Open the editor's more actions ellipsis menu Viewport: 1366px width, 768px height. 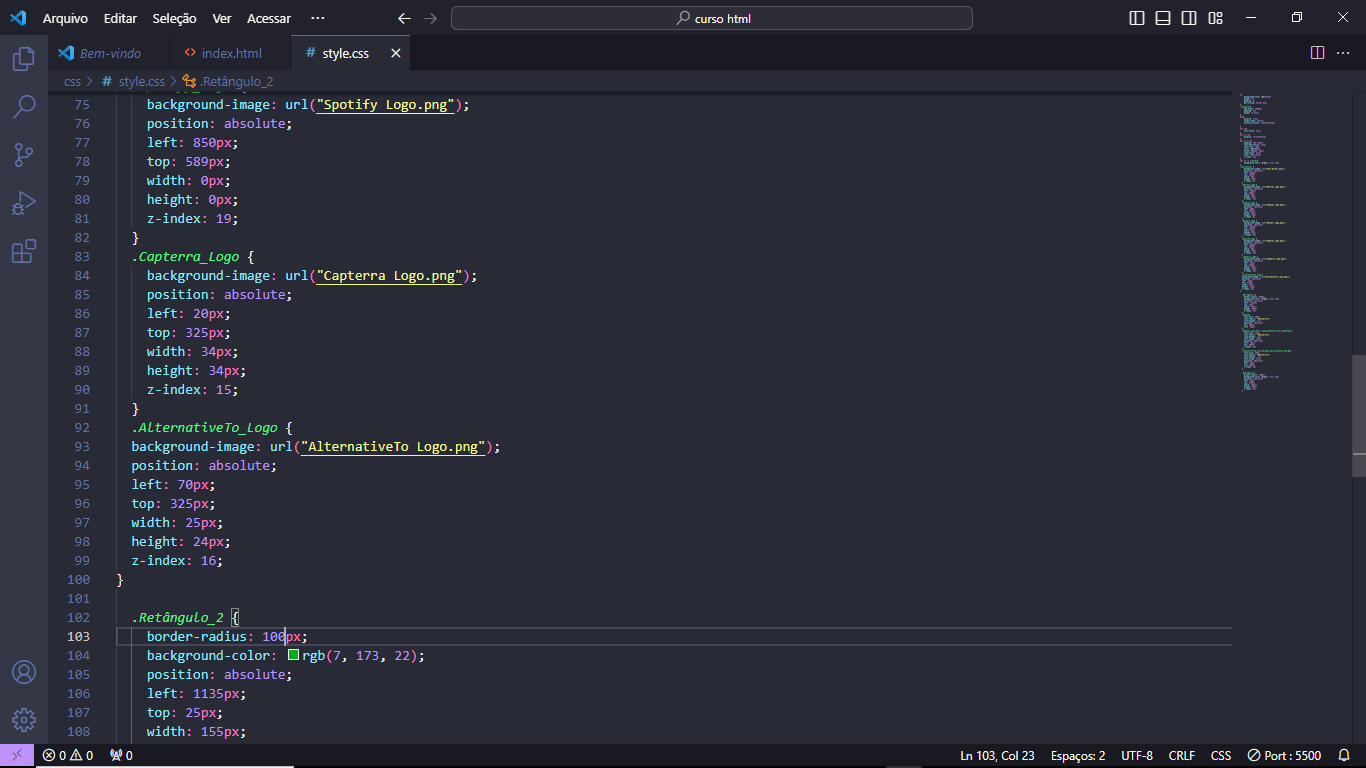pyautogui.click(x=1345, y=53)
